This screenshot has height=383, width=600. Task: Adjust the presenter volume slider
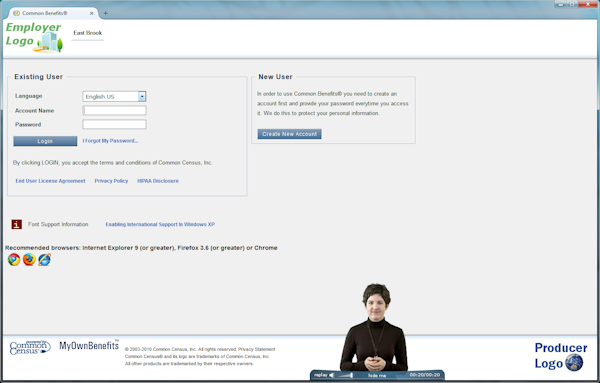[x=345, y=375]
